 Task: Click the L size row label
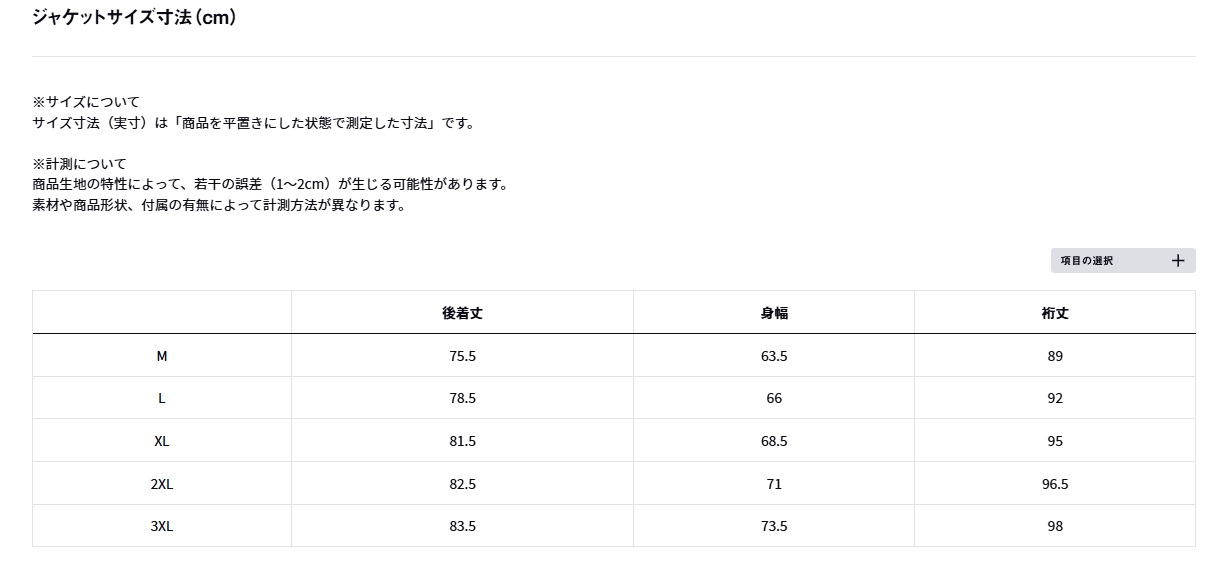pyautogui.click(x=162, y=398)
